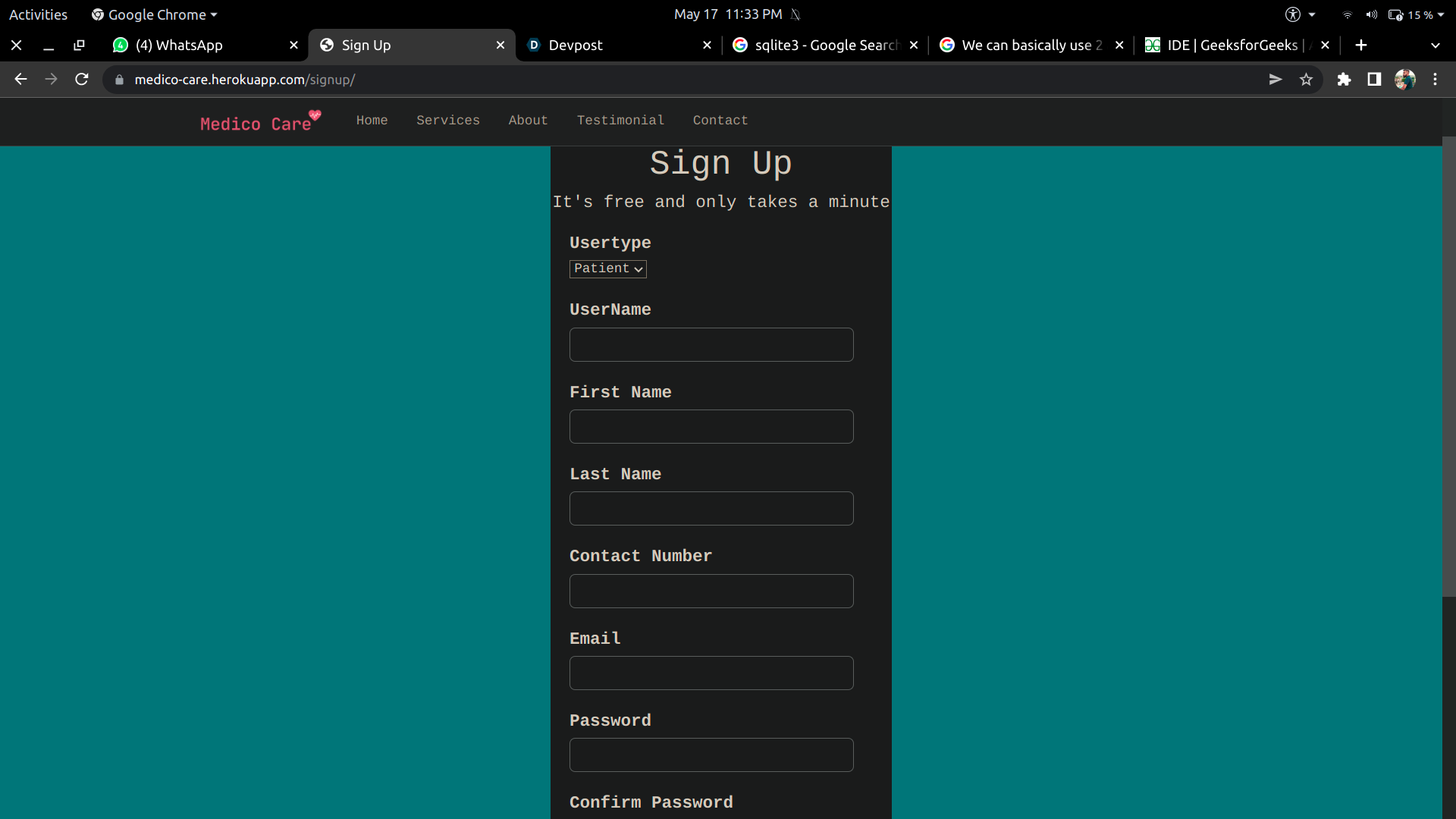
Task: Expand the tab search chevron
Action: [x=1435, y=45]
